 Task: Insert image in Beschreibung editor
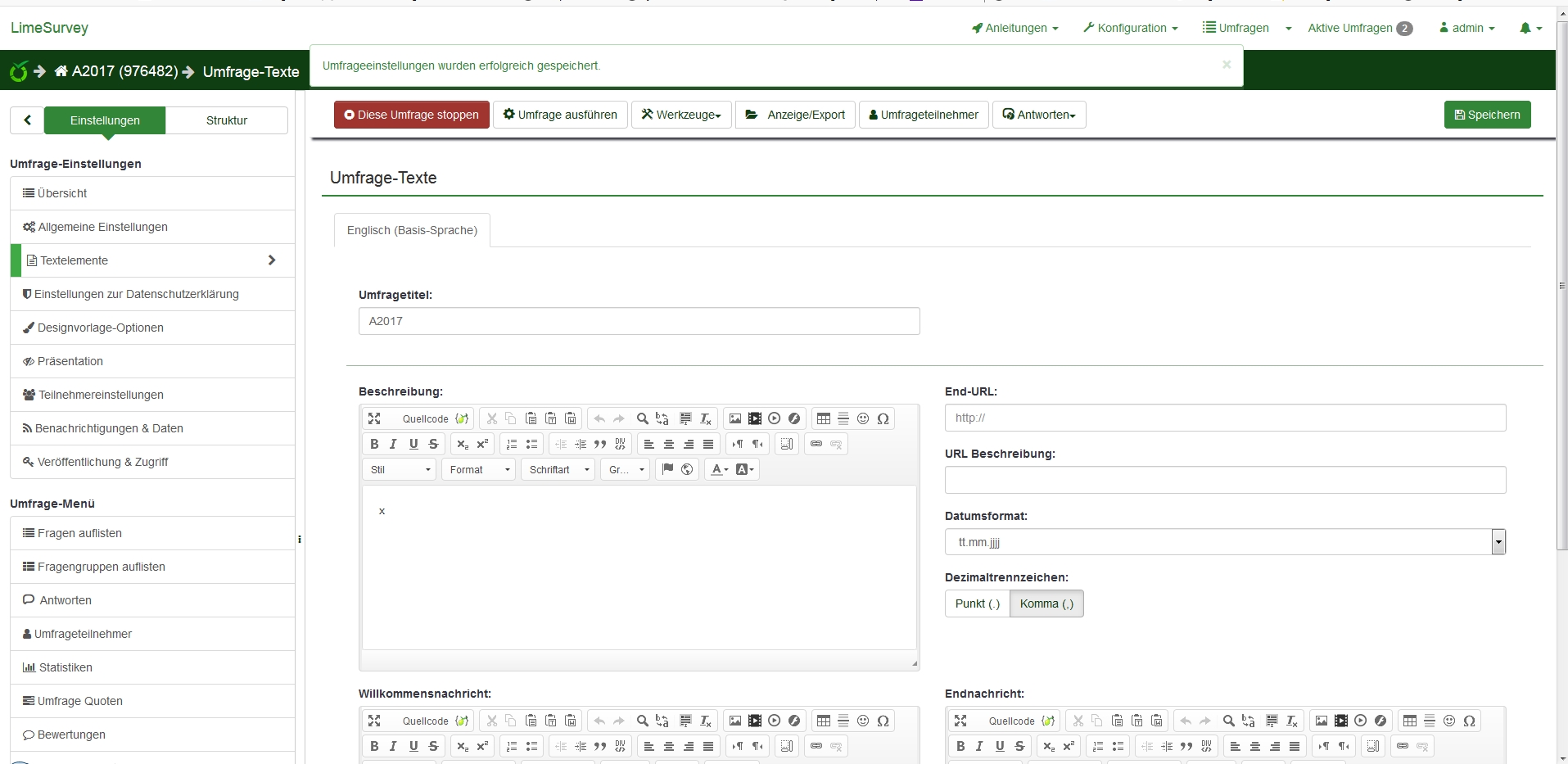(734, 418)
